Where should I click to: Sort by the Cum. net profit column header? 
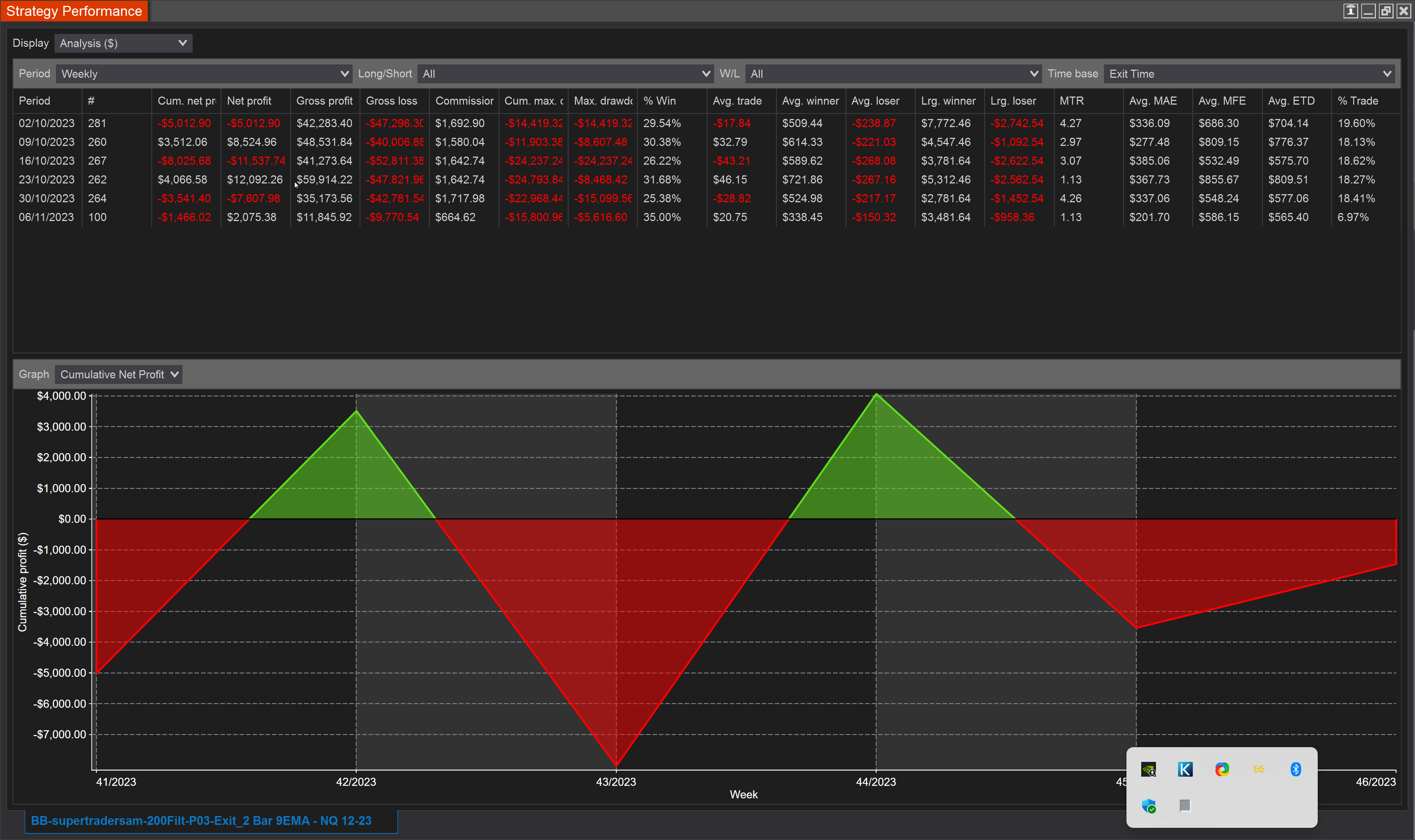coord(186,101)
